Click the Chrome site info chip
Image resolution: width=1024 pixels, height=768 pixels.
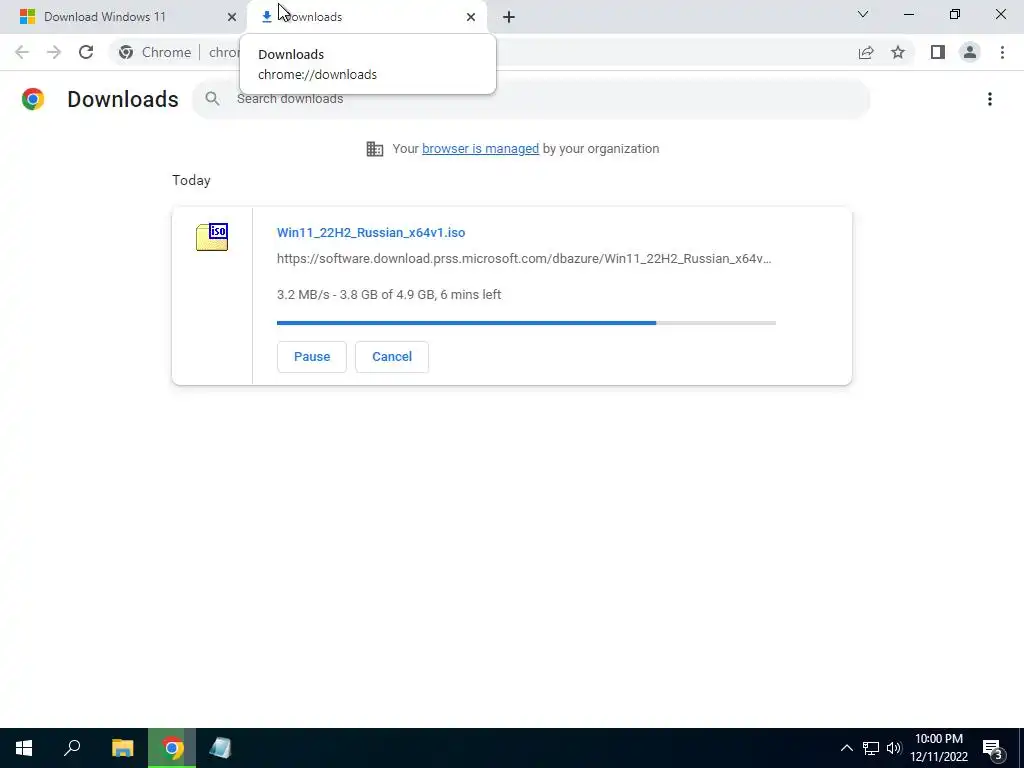point(155,52)
